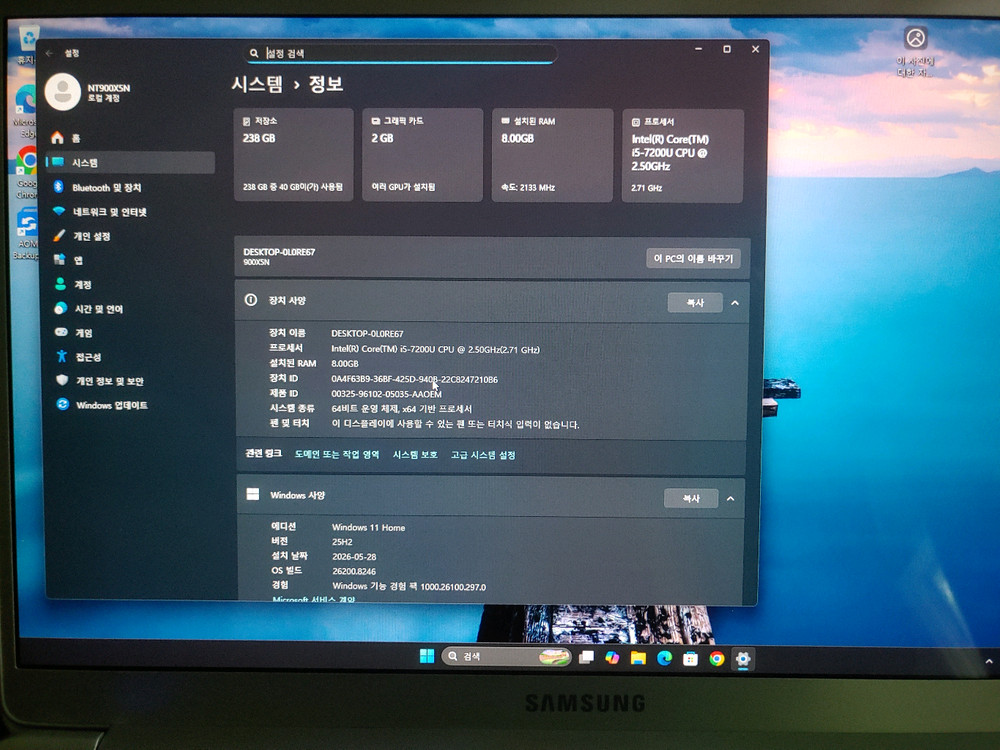Show hidden tray icons chevron on taskbar

989,662
